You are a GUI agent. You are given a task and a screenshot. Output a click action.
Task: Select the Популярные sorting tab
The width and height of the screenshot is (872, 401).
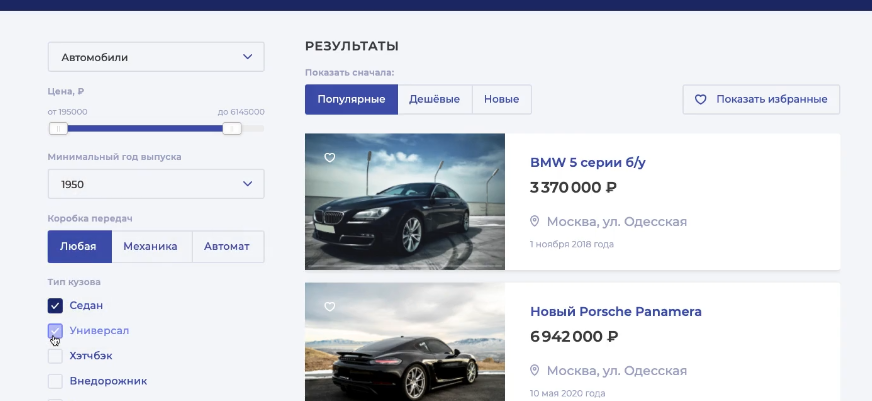pos(351,100)
